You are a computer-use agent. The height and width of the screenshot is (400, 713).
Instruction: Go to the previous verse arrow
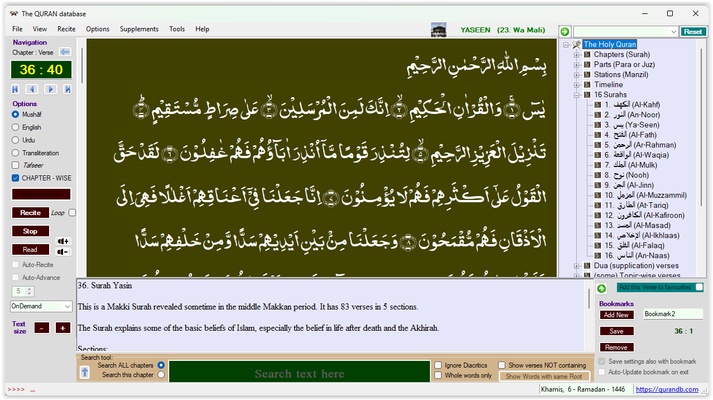click(x=32, y=89)
